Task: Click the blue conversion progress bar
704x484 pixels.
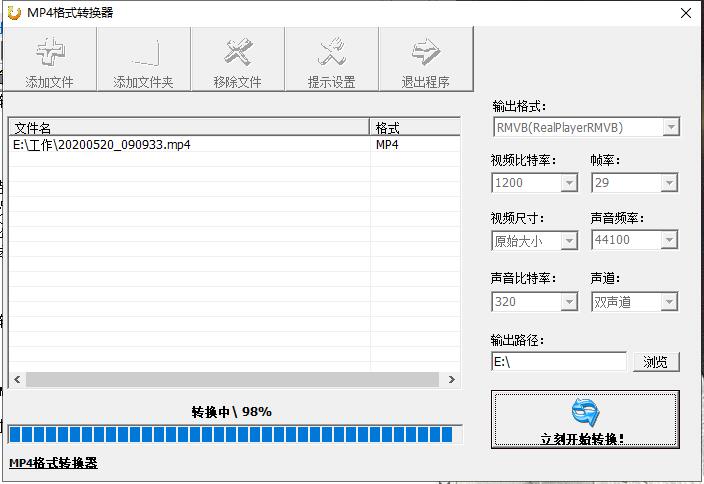Action: 235,435
